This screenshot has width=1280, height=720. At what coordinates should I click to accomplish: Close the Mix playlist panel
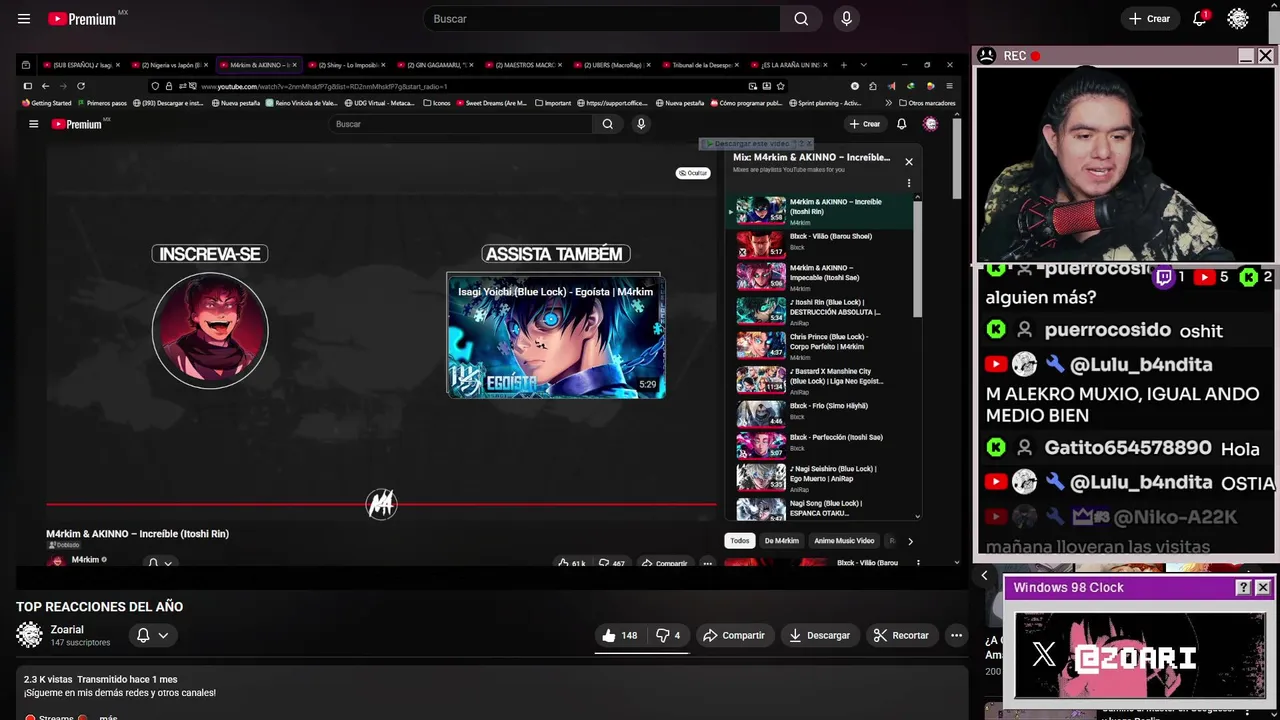909,161
